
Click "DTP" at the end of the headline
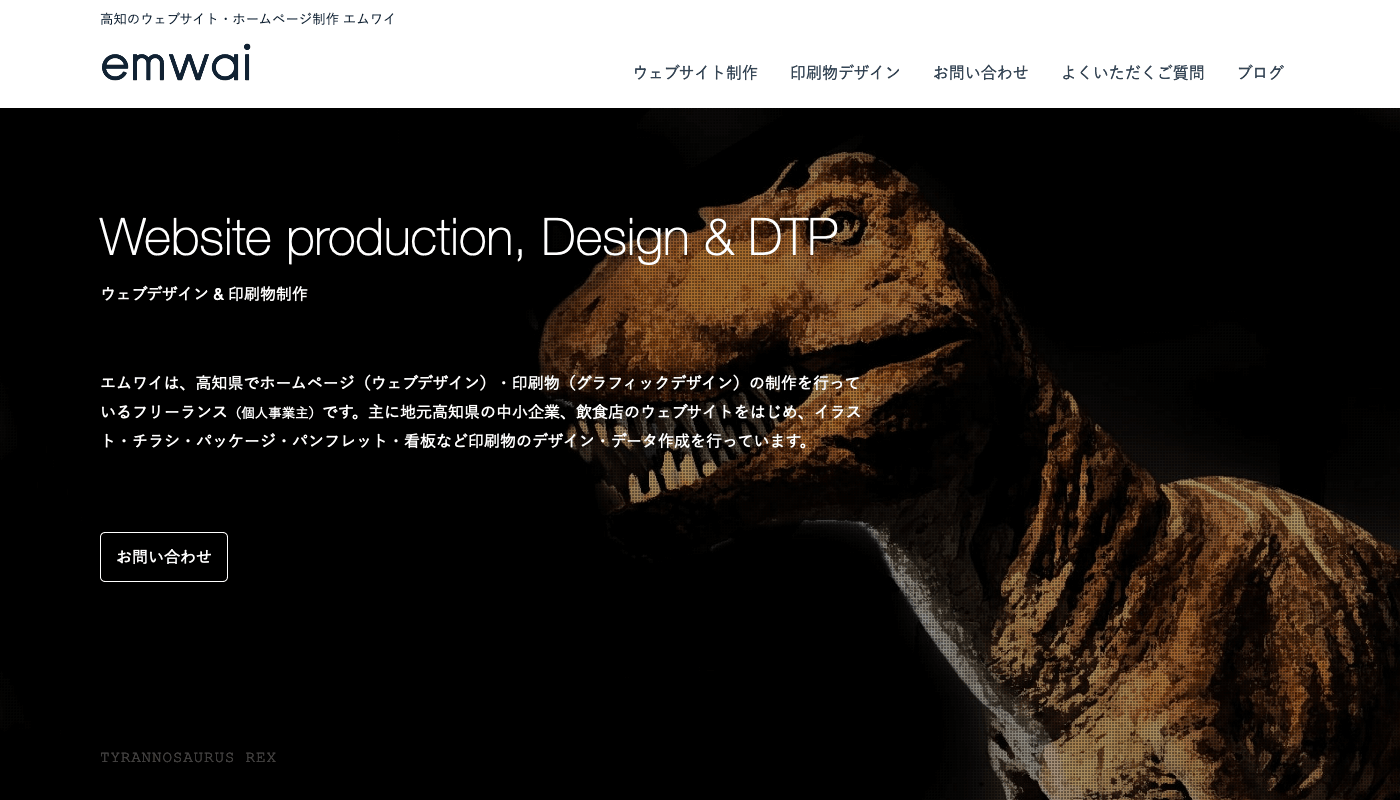coord(792,237)
